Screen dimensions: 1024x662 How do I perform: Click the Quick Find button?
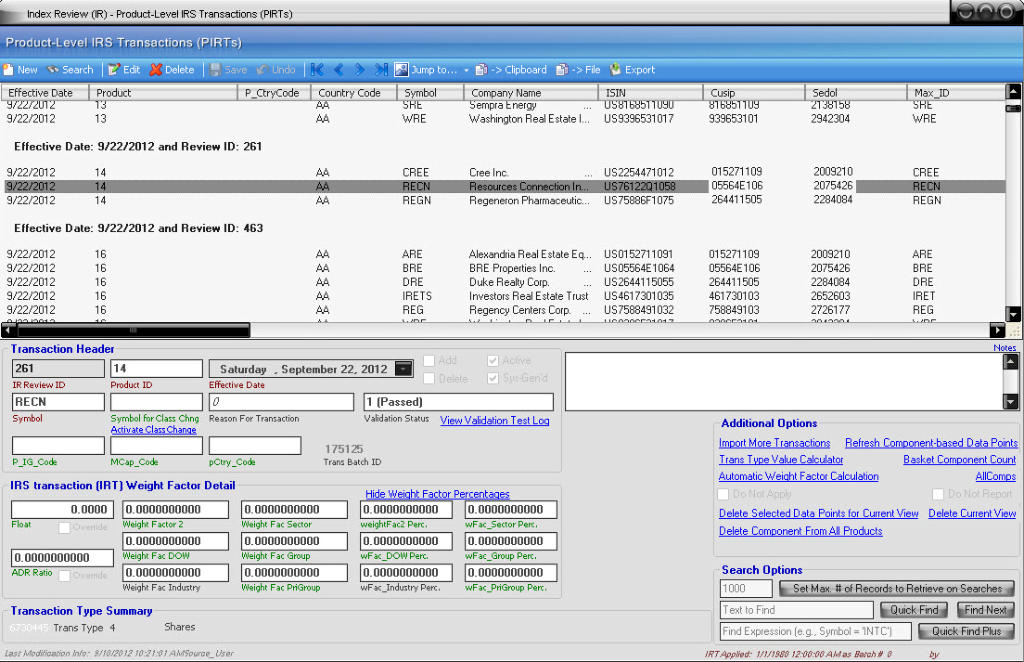[914, 610]
